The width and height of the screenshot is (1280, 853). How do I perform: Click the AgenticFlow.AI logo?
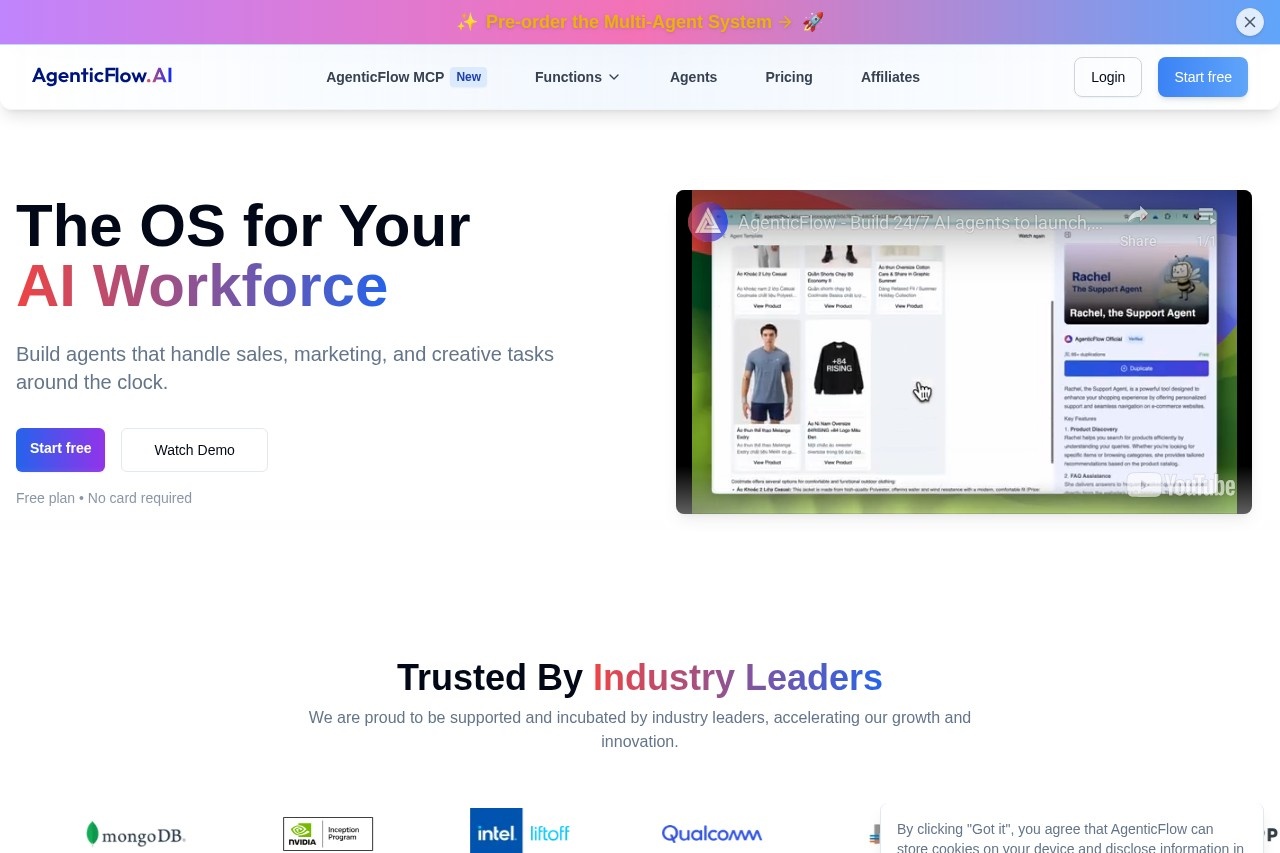[102, 76]
